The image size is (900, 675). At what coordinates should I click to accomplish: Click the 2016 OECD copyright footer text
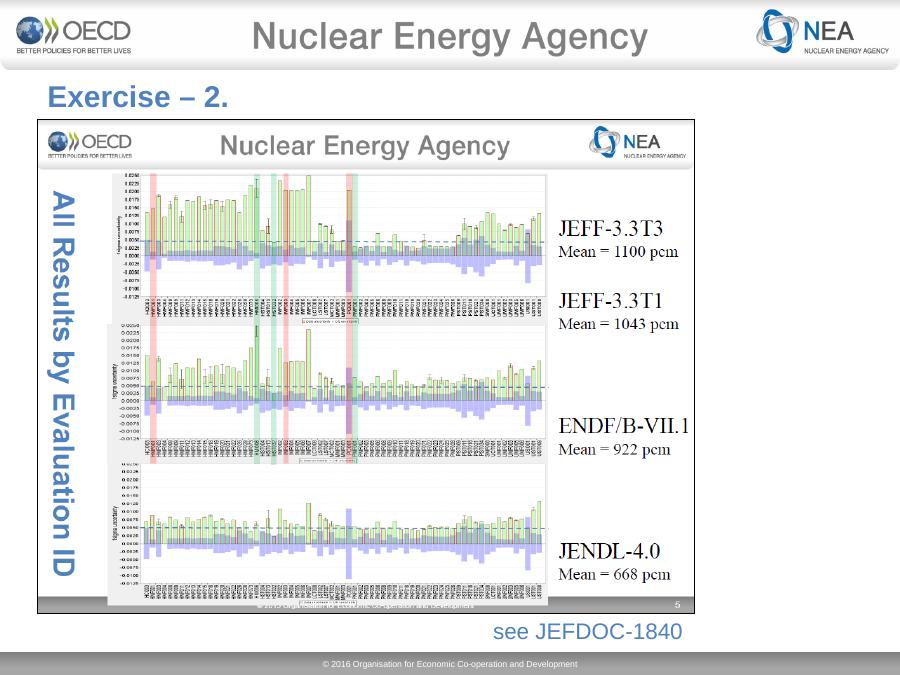[449, 664]
